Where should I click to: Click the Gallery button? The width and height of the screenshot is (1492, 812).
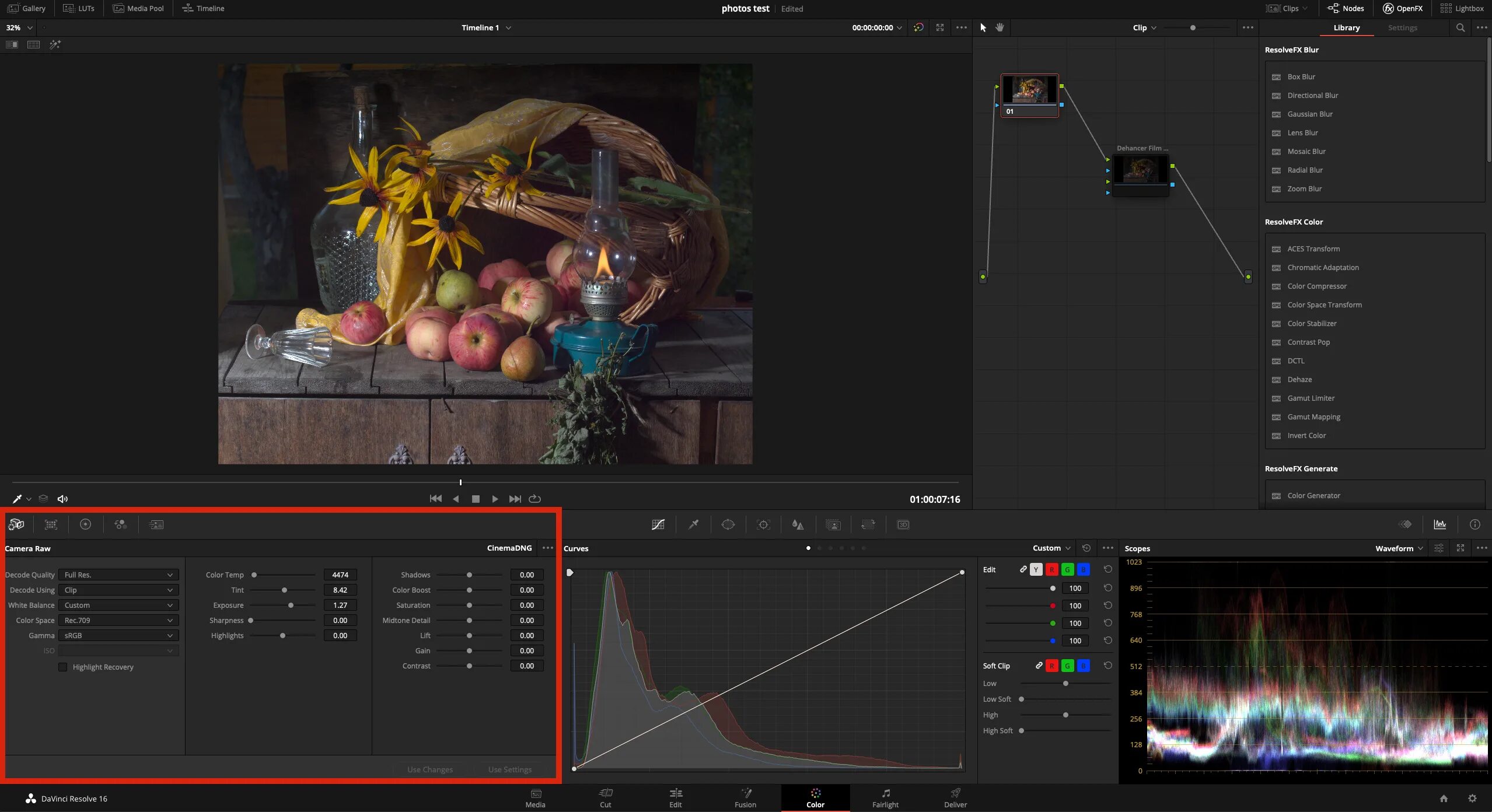tap(26, 8)
